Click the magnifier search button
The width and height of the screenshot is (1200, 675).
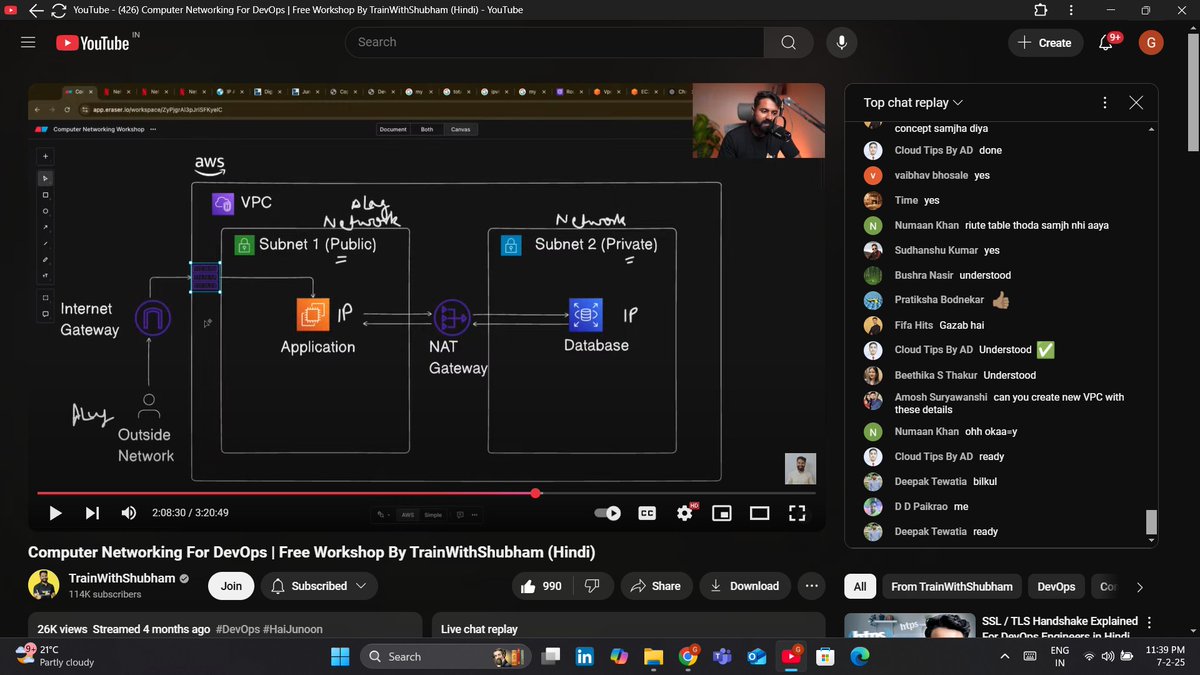tap(789, 42)
